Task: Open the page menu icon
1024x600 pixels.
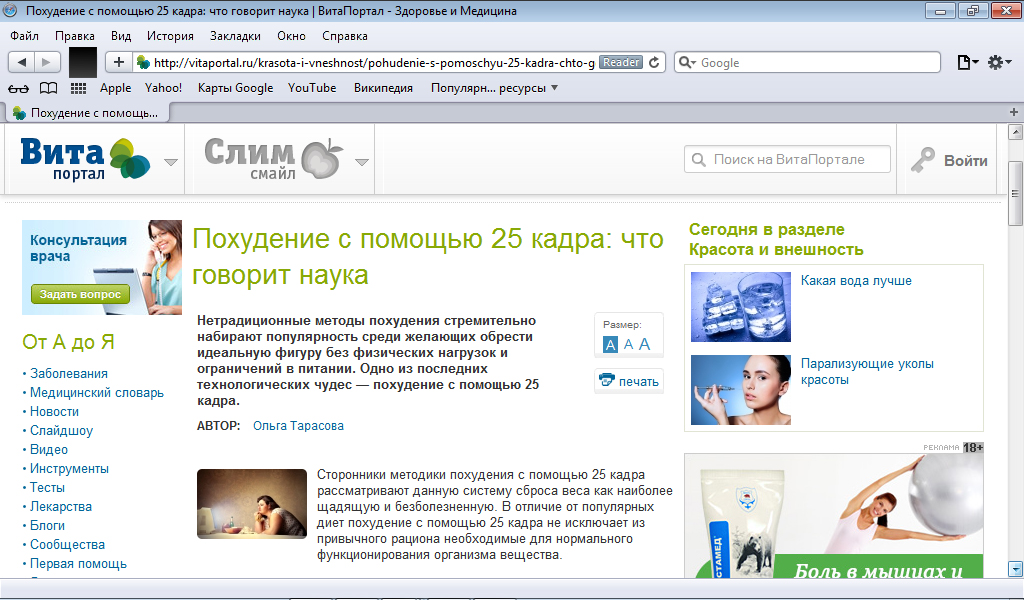Action: pyautogui.click(x=967, y=62)
